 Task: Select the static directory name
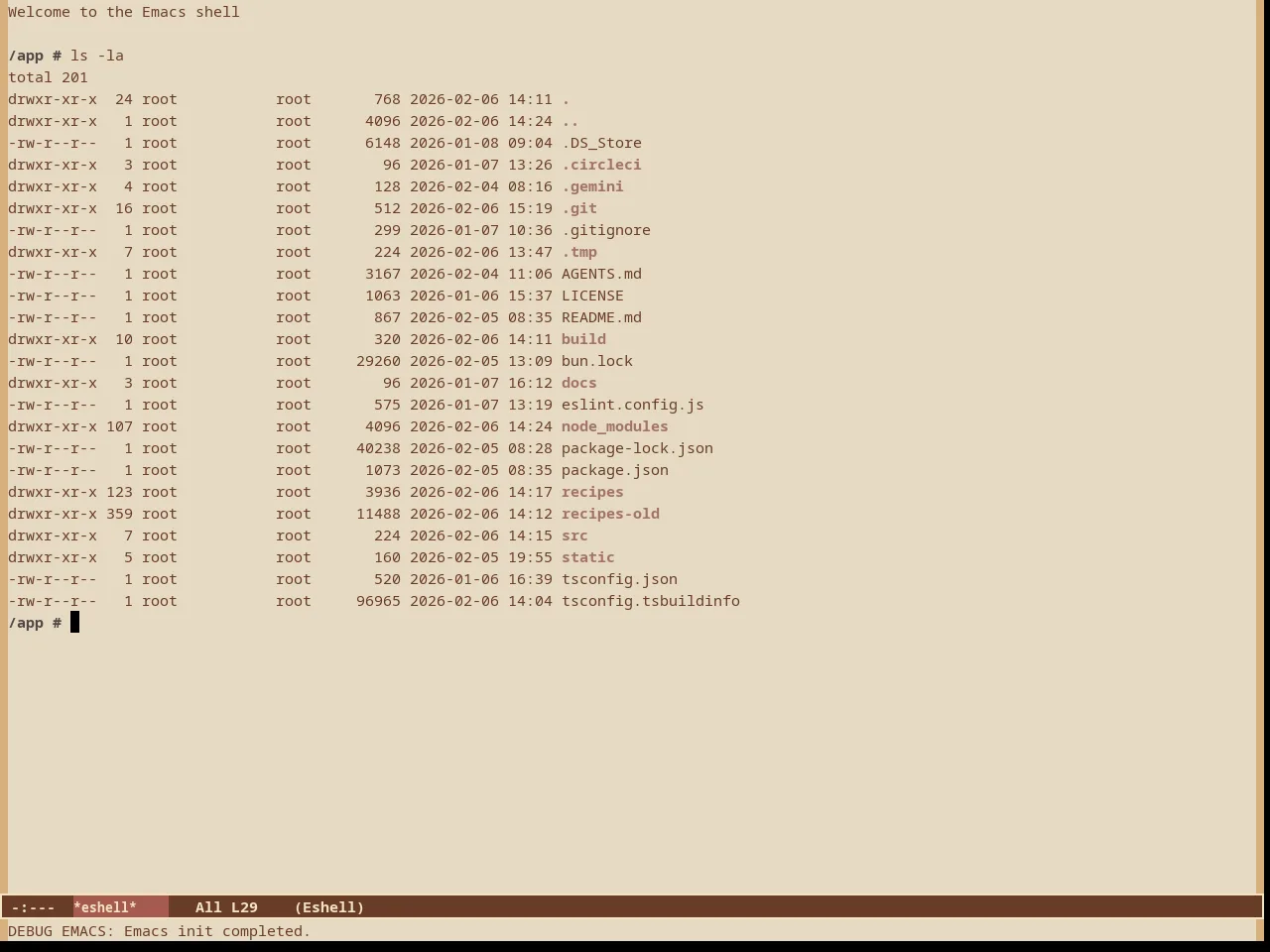point(588,557)
